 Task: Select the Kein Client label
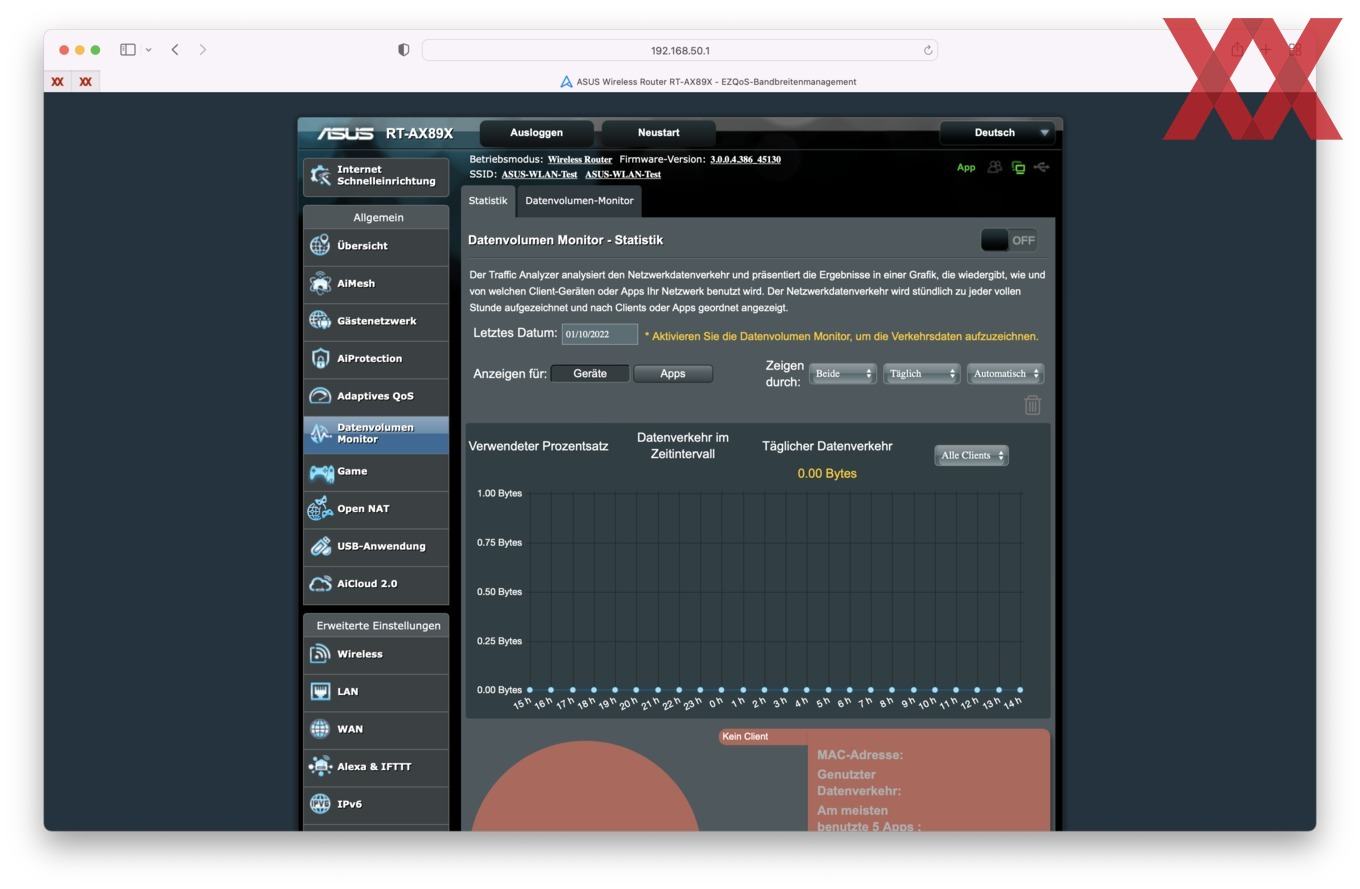(745, 736)
